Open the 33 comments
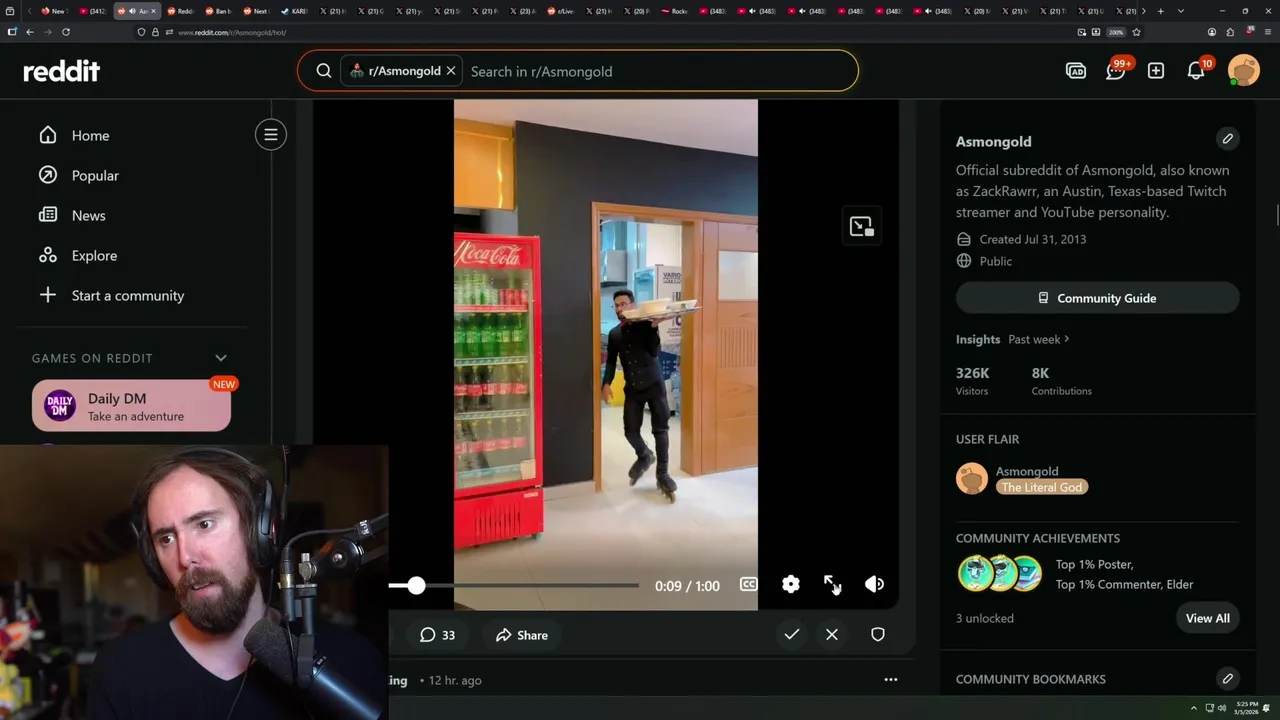Viewport: 1280px width, 720px height. 437,635
